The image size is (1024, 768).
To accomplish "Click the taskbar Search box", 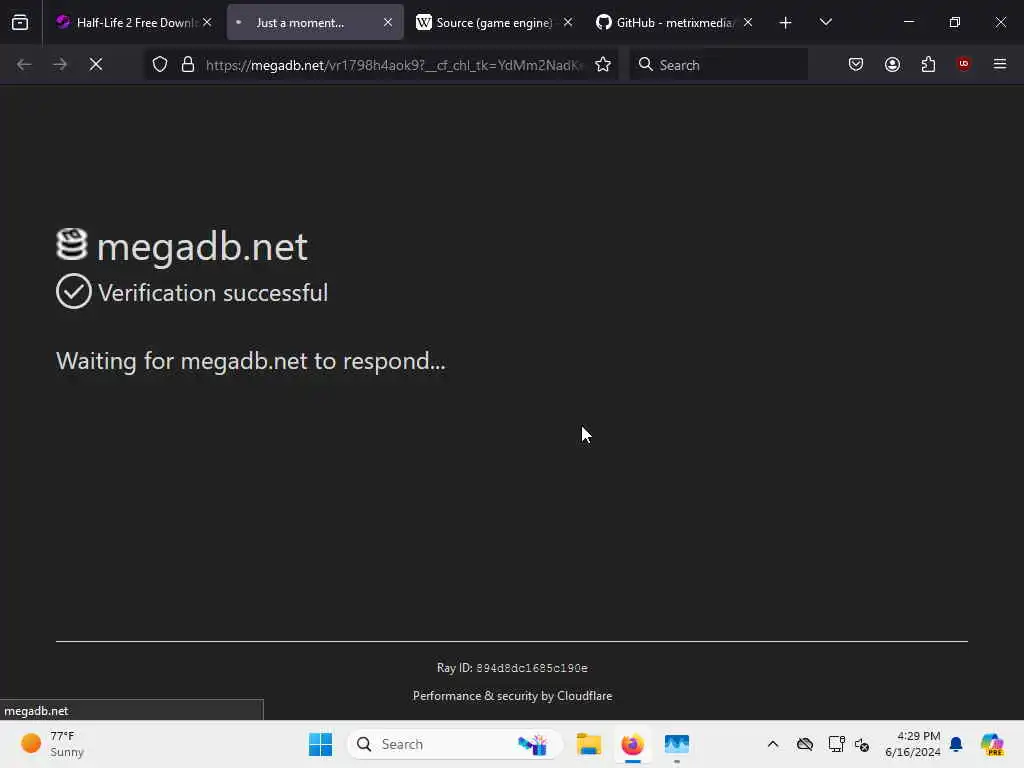I will pos(455,744).
